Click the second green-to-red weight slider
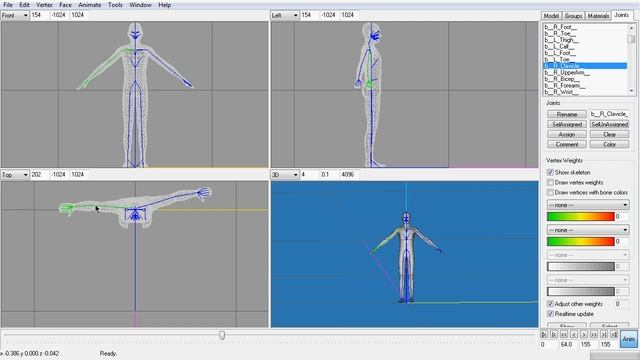The width and height of the screenshot is (640, 360). [x=580, y=242]
